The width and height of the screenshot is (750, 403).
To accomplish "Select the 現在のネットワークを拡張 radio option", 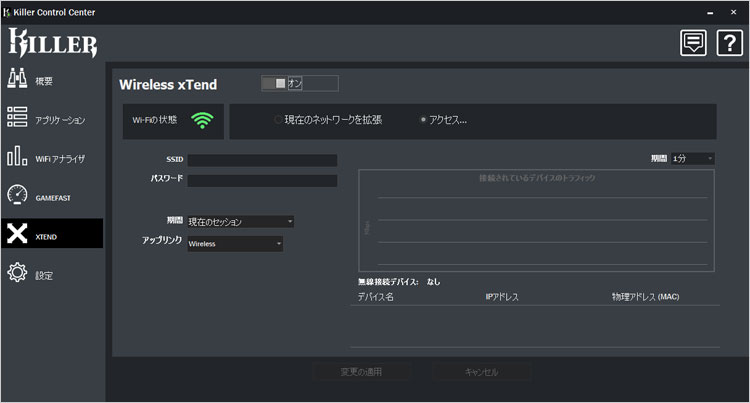I will [328, 120].
